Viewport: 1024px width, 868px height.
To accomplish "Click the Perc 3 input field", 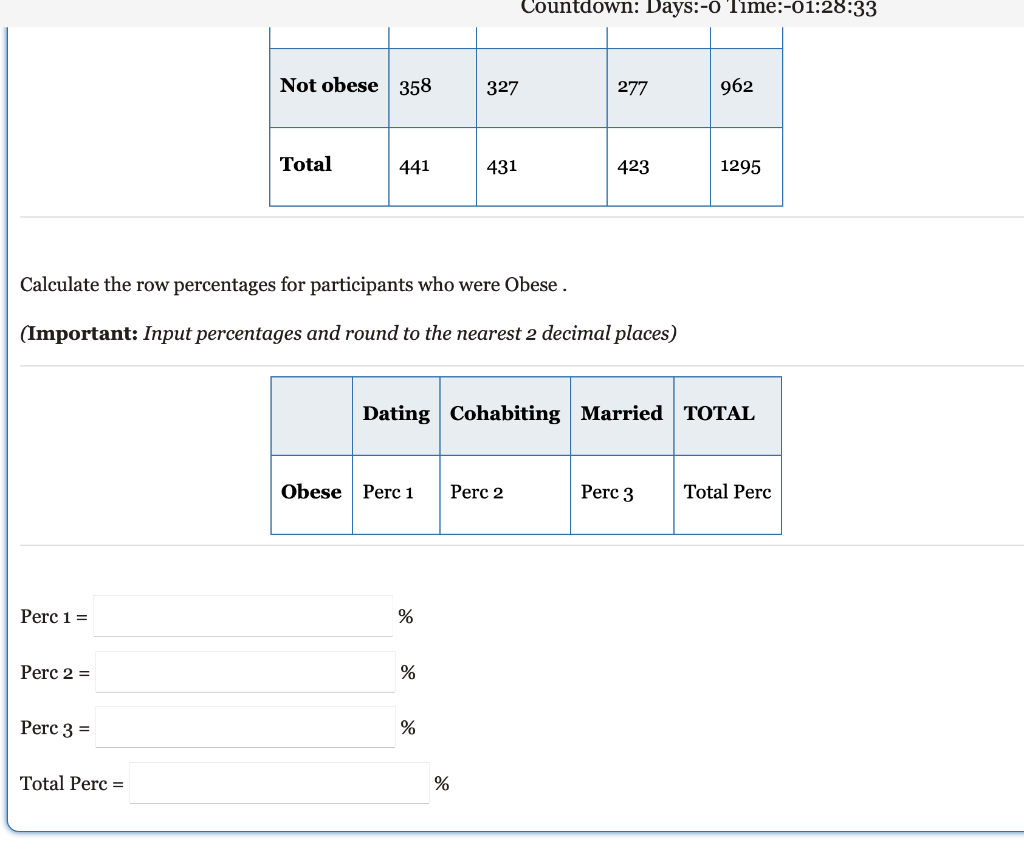I will (246, 727).
